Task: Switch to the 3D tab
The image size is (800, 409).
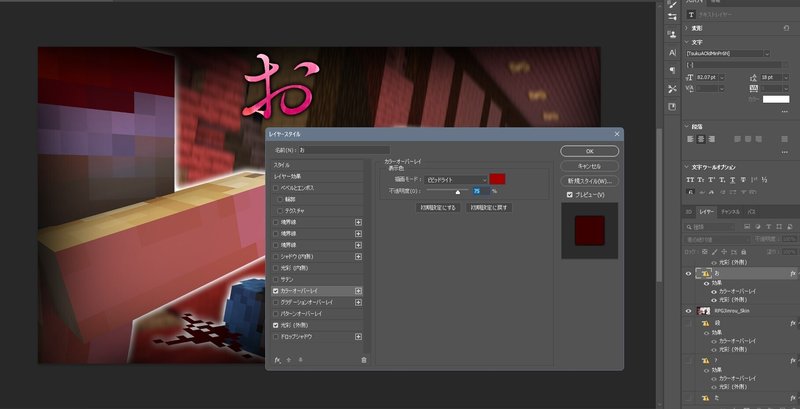Action: pos(688,212)
